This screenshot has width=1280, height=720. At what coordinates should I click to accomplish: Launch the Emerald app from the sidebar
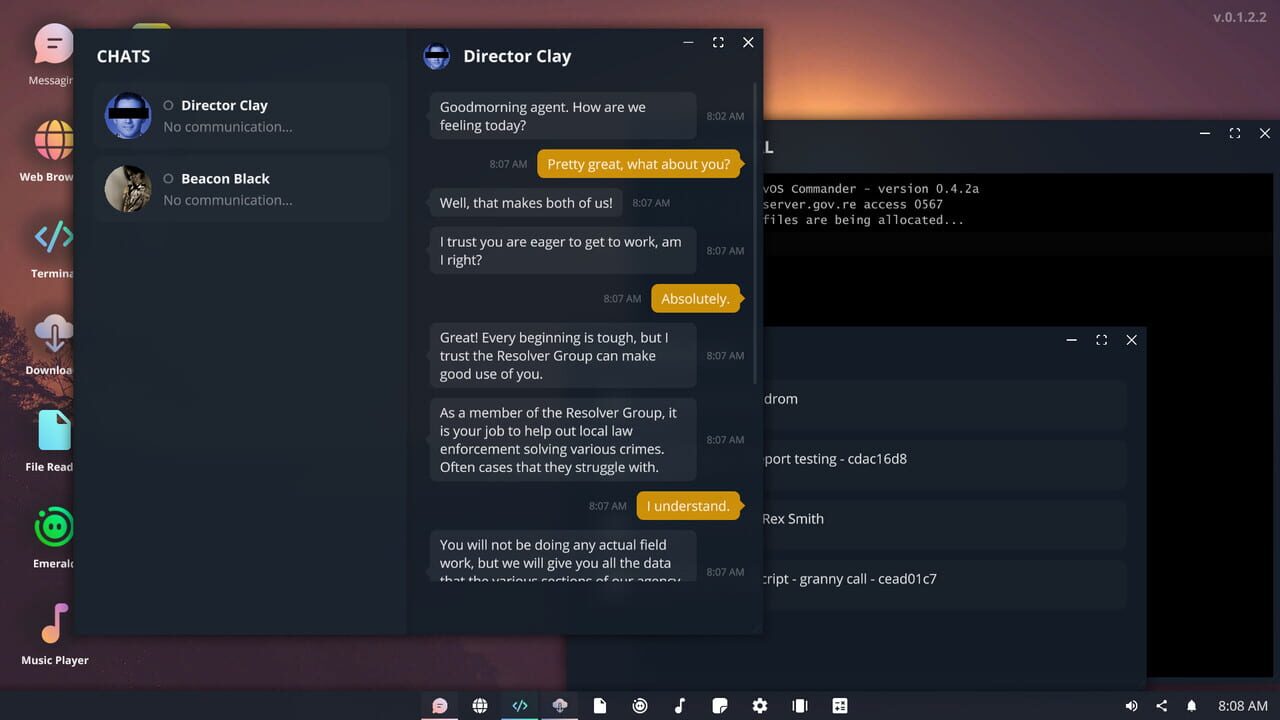(52, 527)
